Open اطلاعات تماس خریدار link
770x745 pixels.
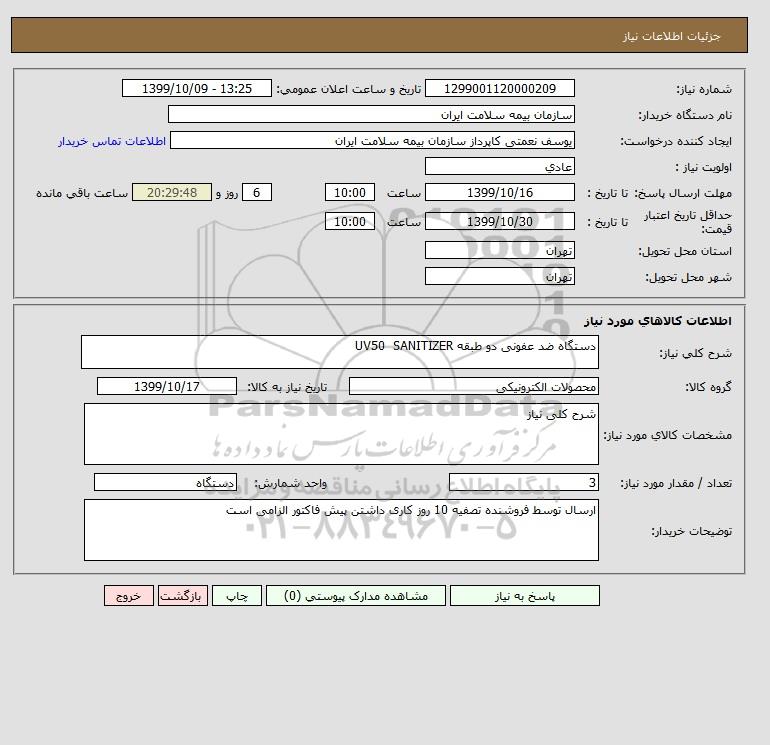[112, 141]
